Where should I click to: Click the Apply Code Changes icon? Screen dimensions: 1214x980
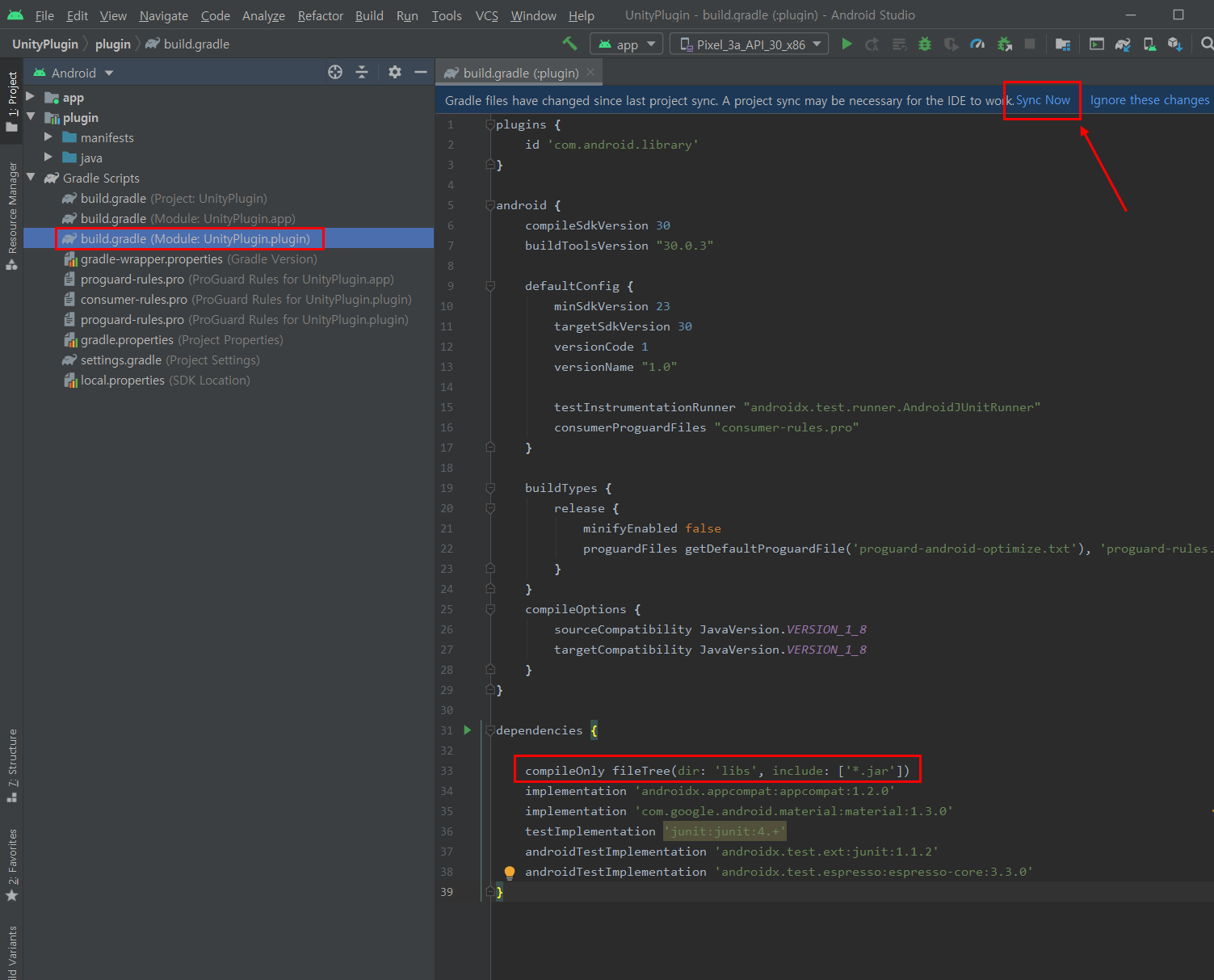(899, 44)
